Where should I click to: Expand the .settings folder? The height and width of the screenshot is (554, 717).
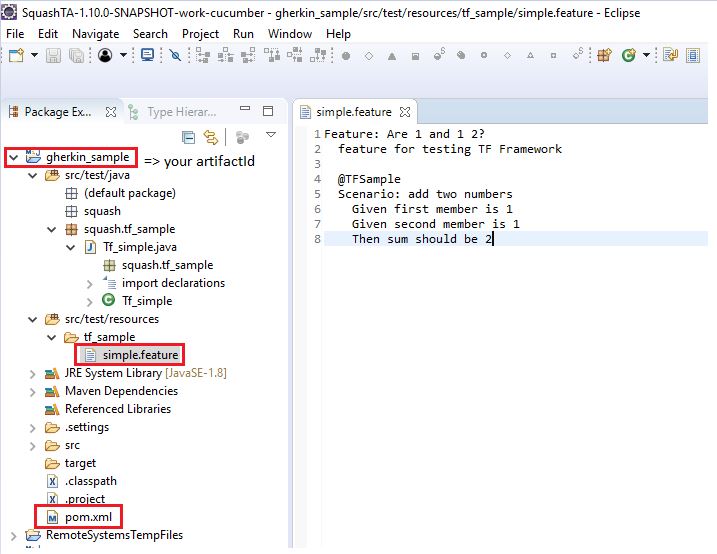point(32,428)
